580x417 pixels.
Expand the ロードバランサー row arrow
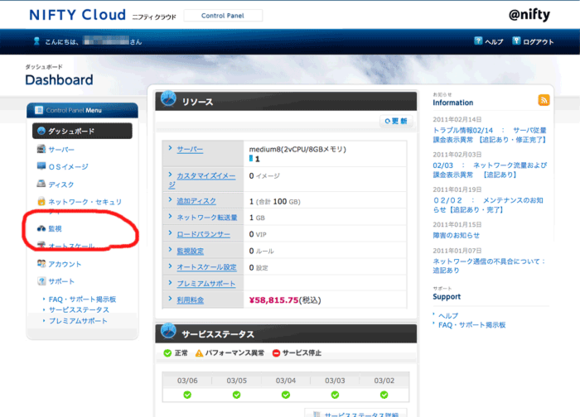coord(170,233)
